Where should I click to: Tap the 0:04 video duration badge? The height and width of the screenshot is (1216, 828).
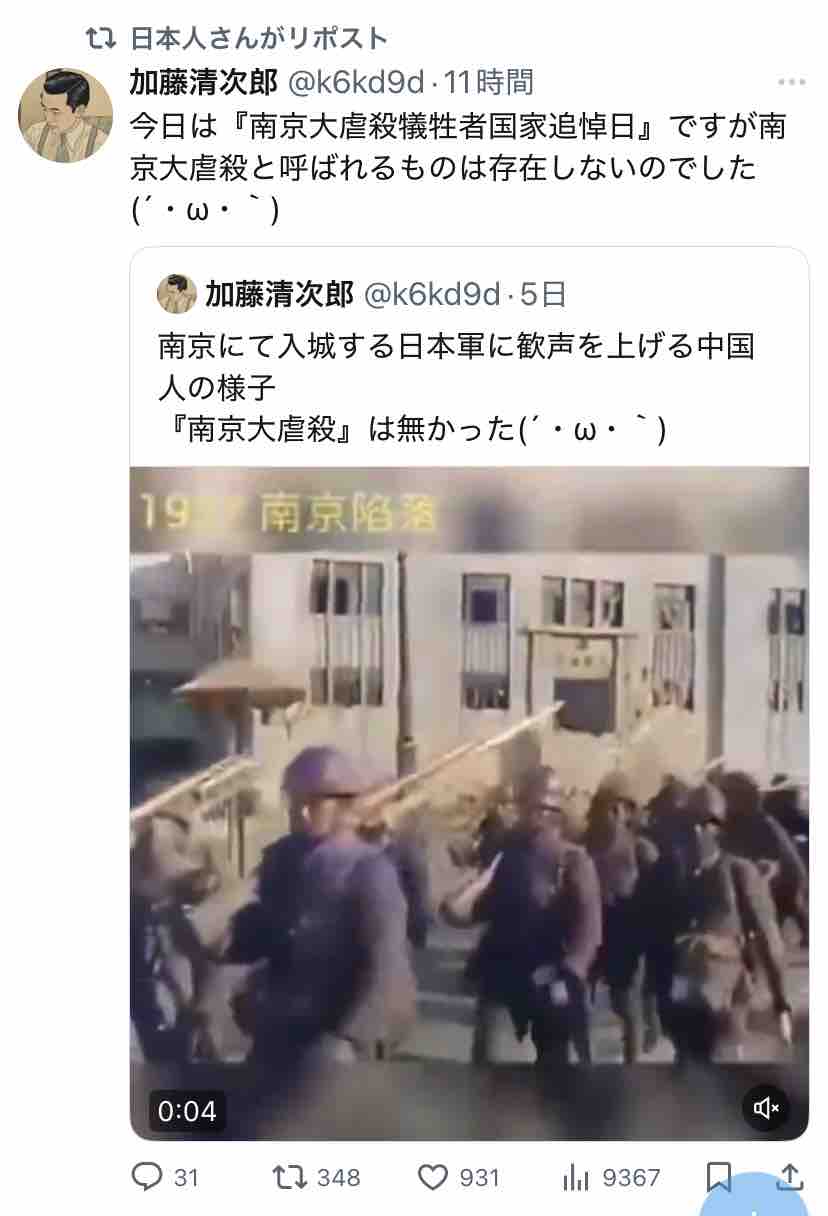pyautogui.click(x=187, y=1110)
